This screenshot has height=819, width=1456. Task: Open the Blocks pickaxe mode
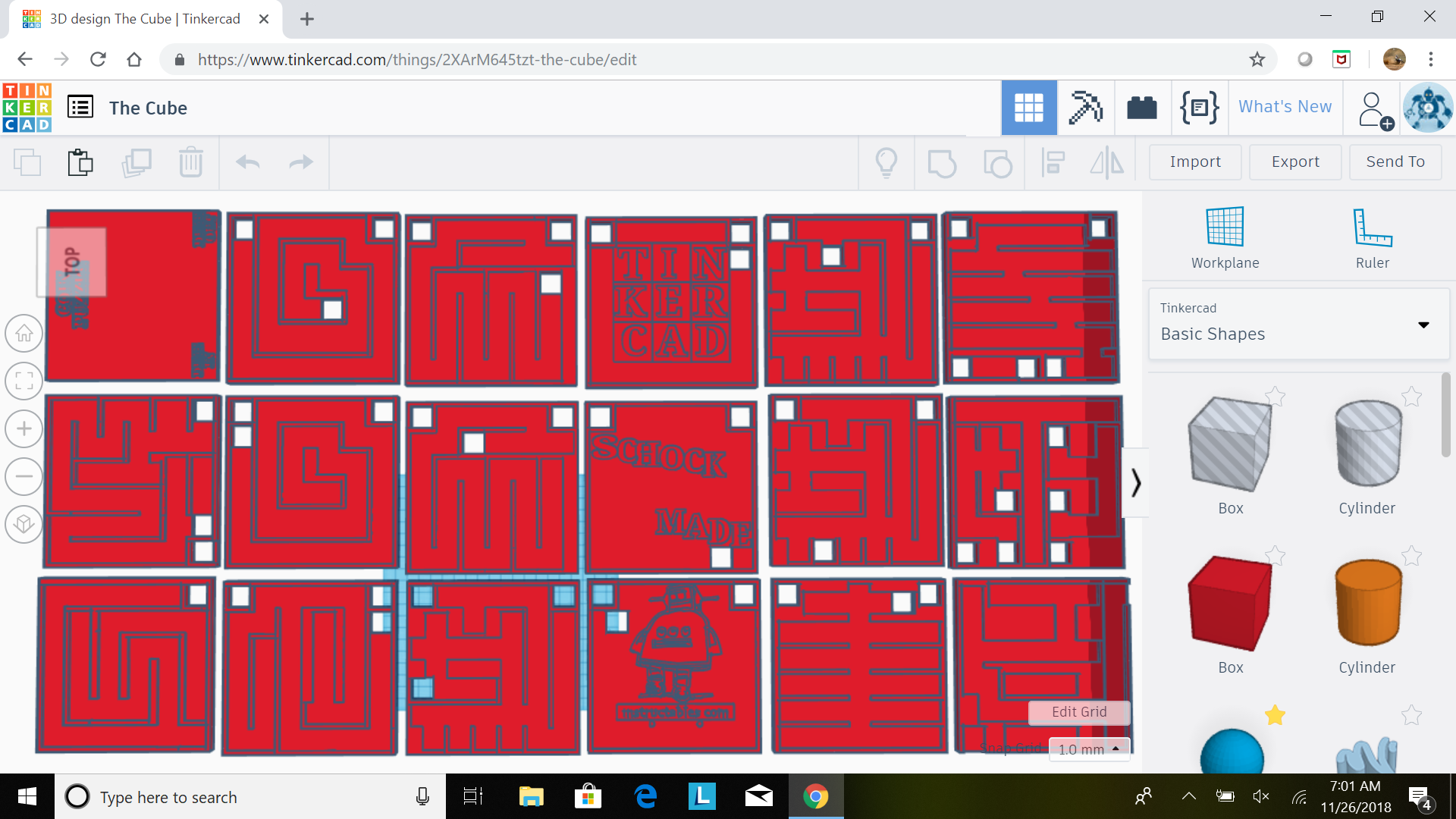(1085, 108)
